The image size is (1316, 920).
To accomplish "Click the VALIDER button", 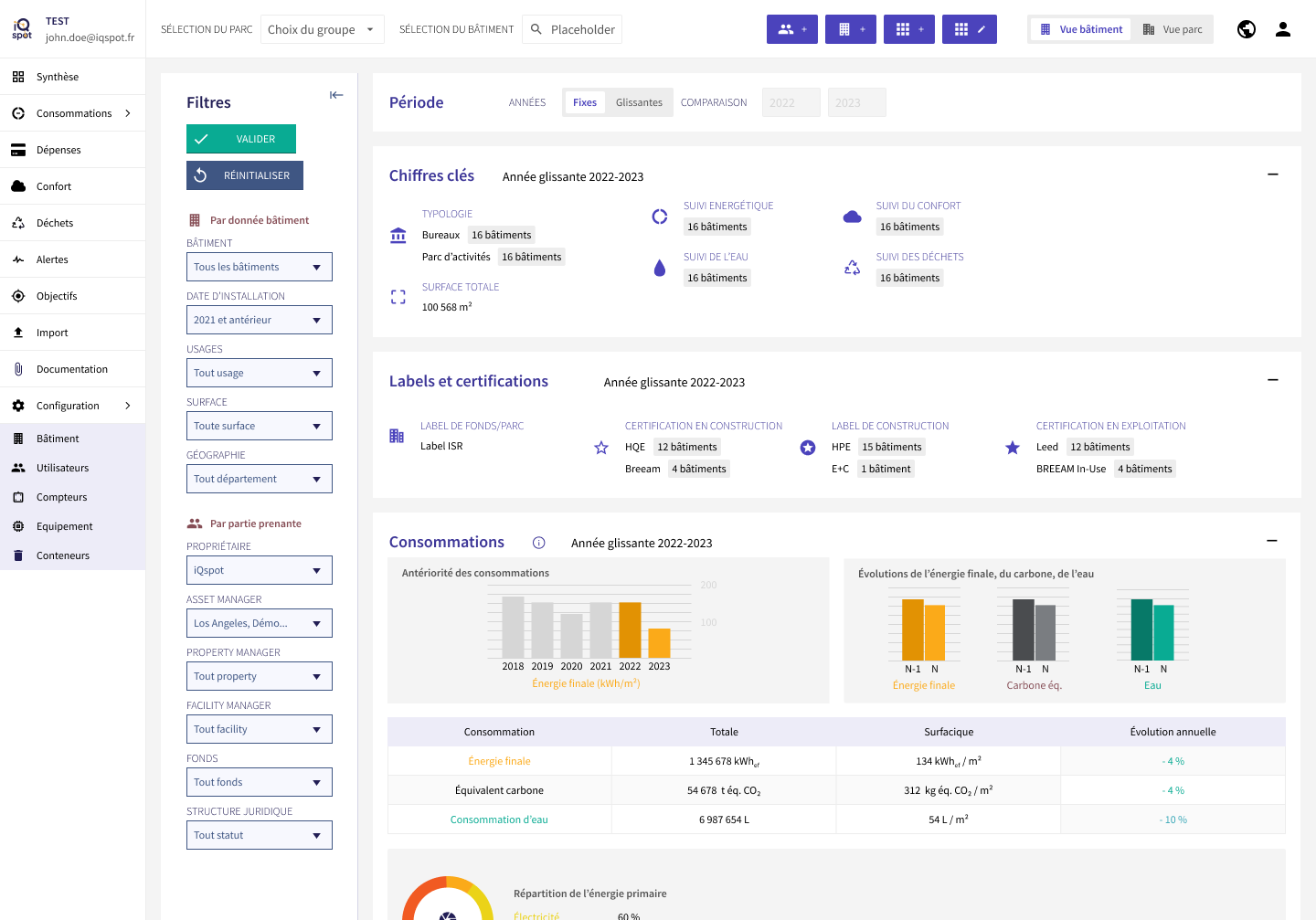I will tap(241, 139).
